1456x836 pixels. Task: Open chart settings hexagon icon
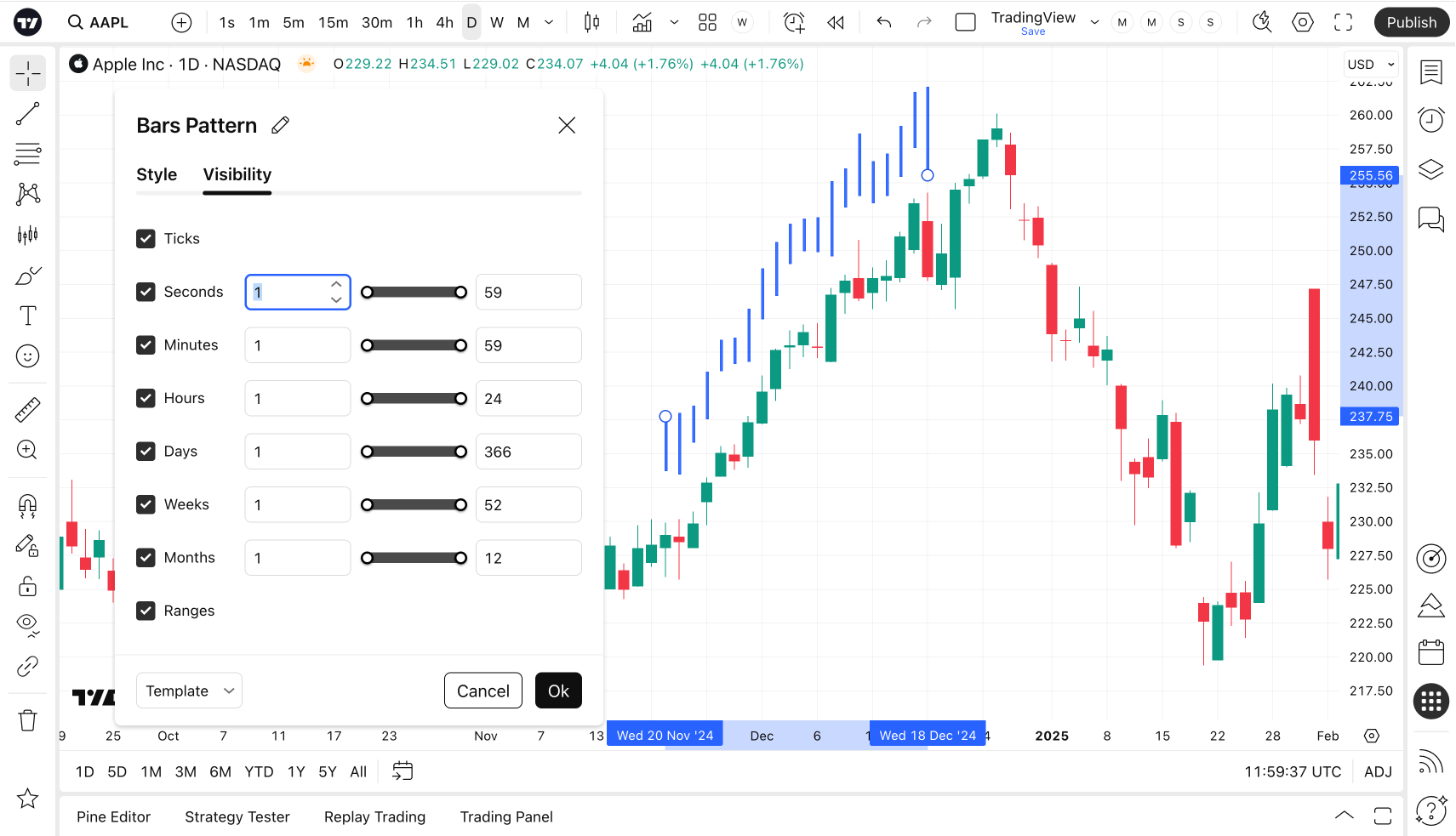point(1303,23)
